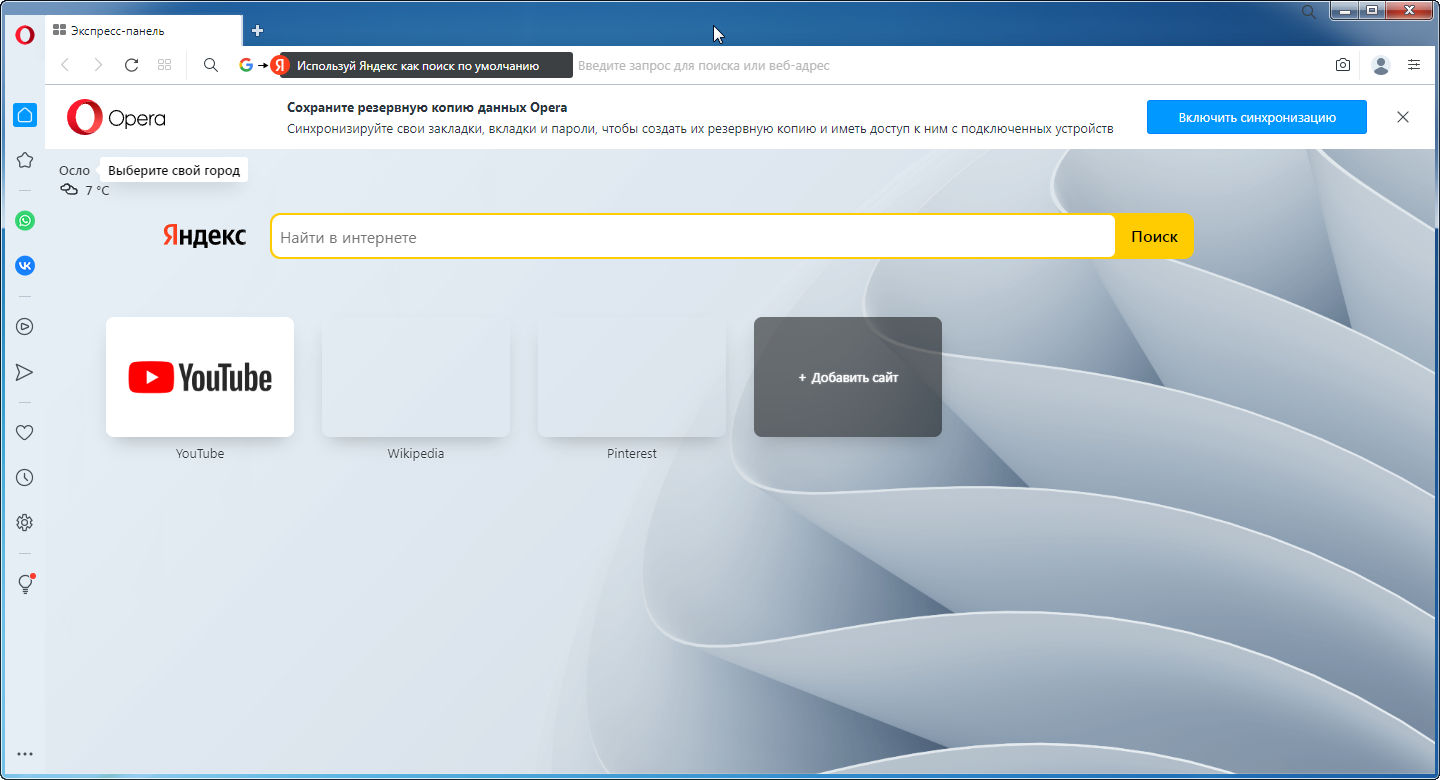Close the Opera sync banner
This screenshot has height=780, width=1440.
click(1403, 117)
